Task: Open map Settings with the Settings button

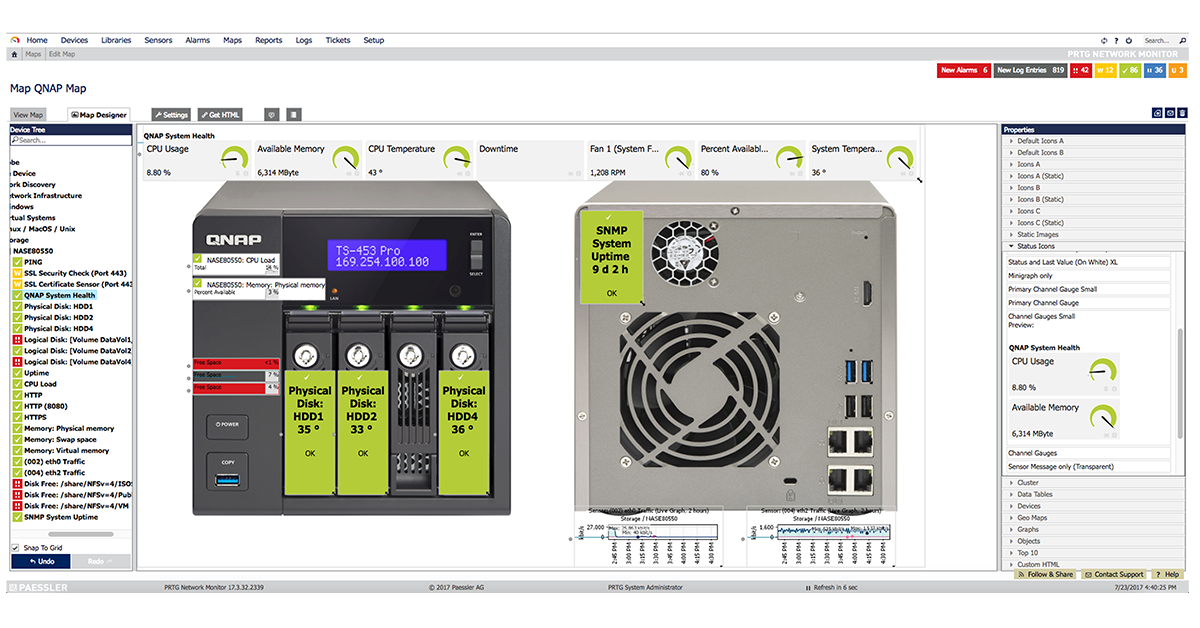Action: click(x=171, y=114)
